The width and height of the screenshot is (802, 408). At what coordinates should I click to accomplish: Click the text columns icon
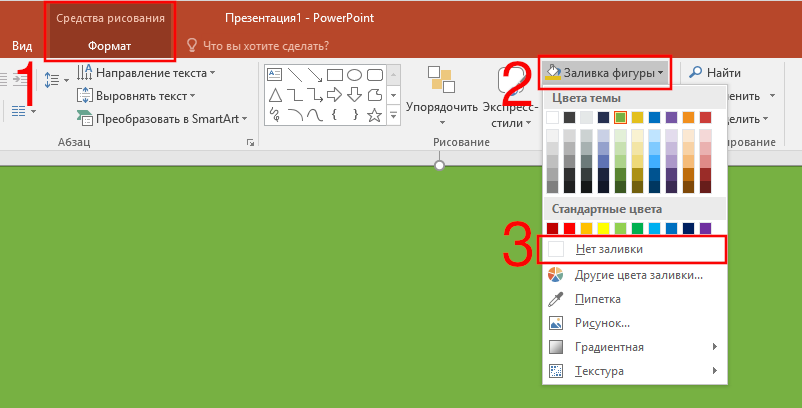(x=19, y=110)
